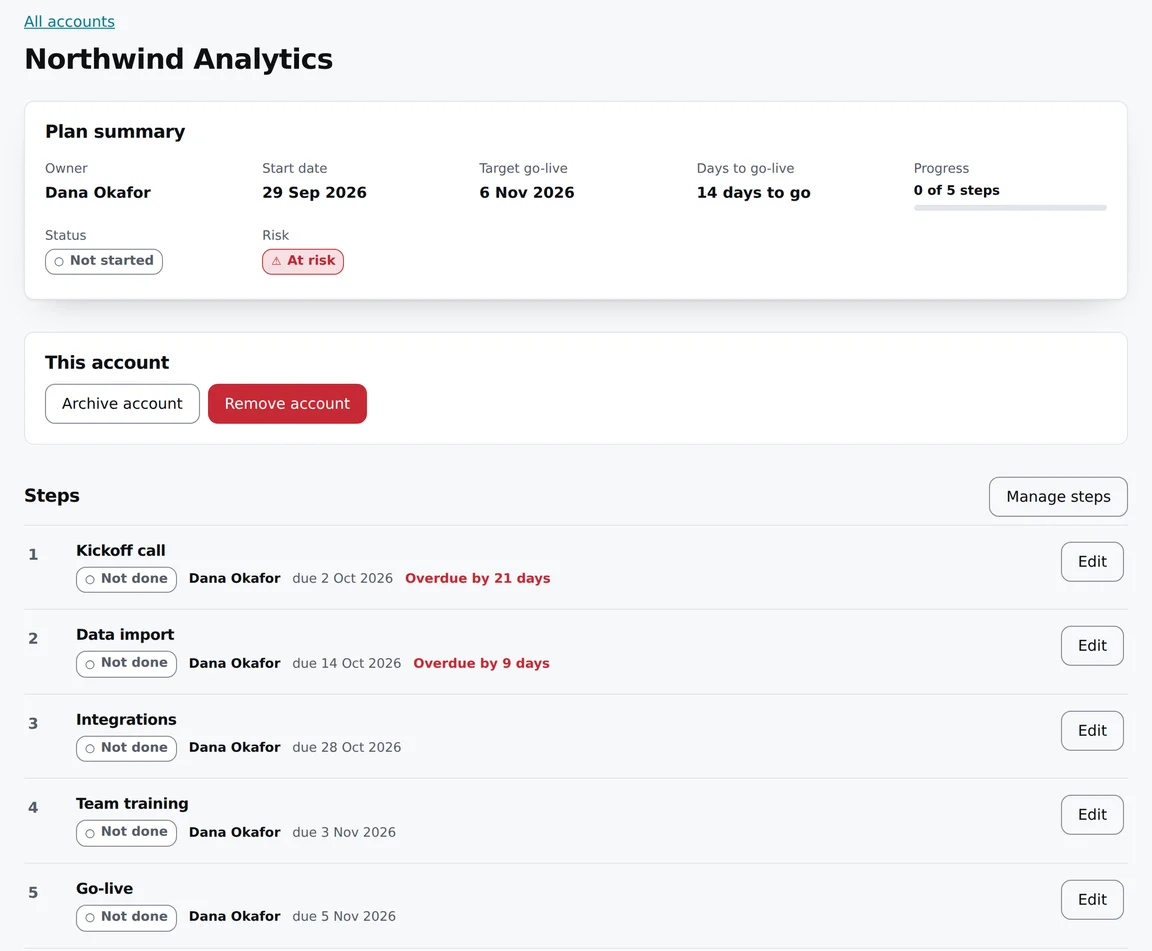This screenshot has width=1152, height=951.
Task: Click Overdue by 9 days text
Action: 481,663
